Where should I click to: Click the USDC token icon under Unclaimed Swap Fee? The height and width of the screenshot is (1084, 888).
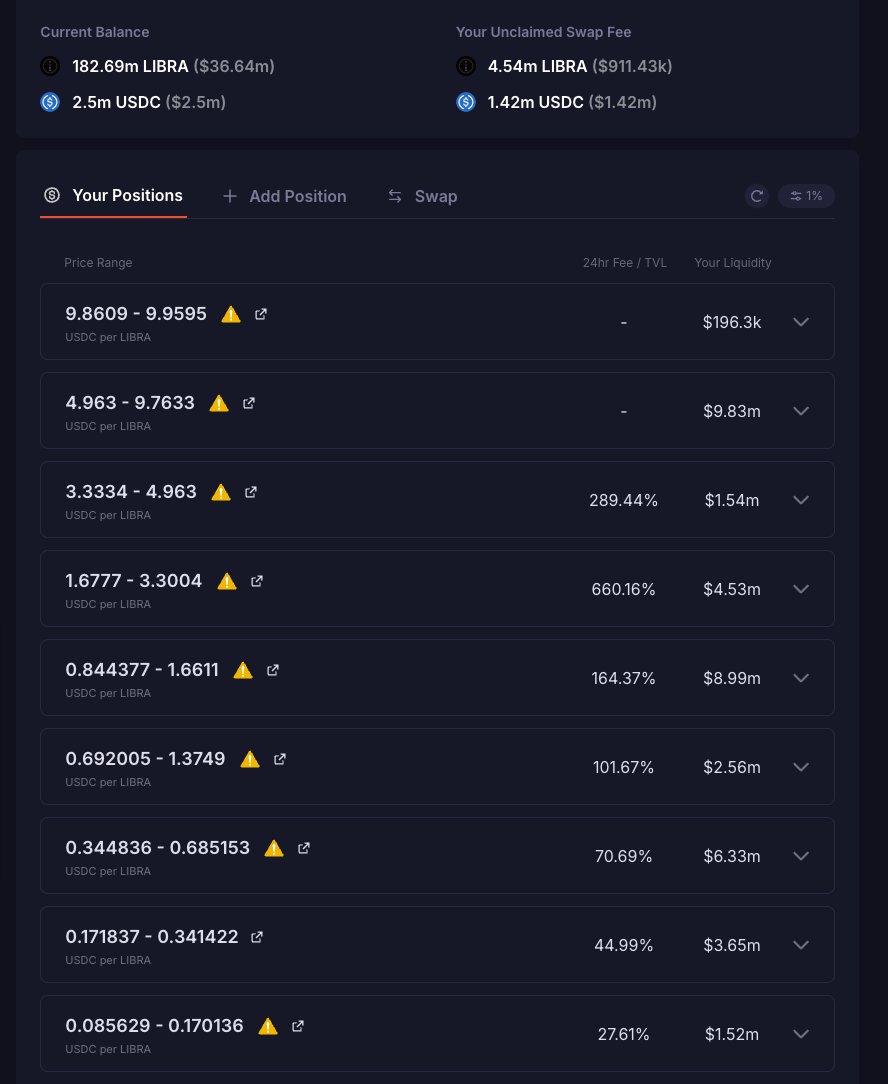click(466, 102)
